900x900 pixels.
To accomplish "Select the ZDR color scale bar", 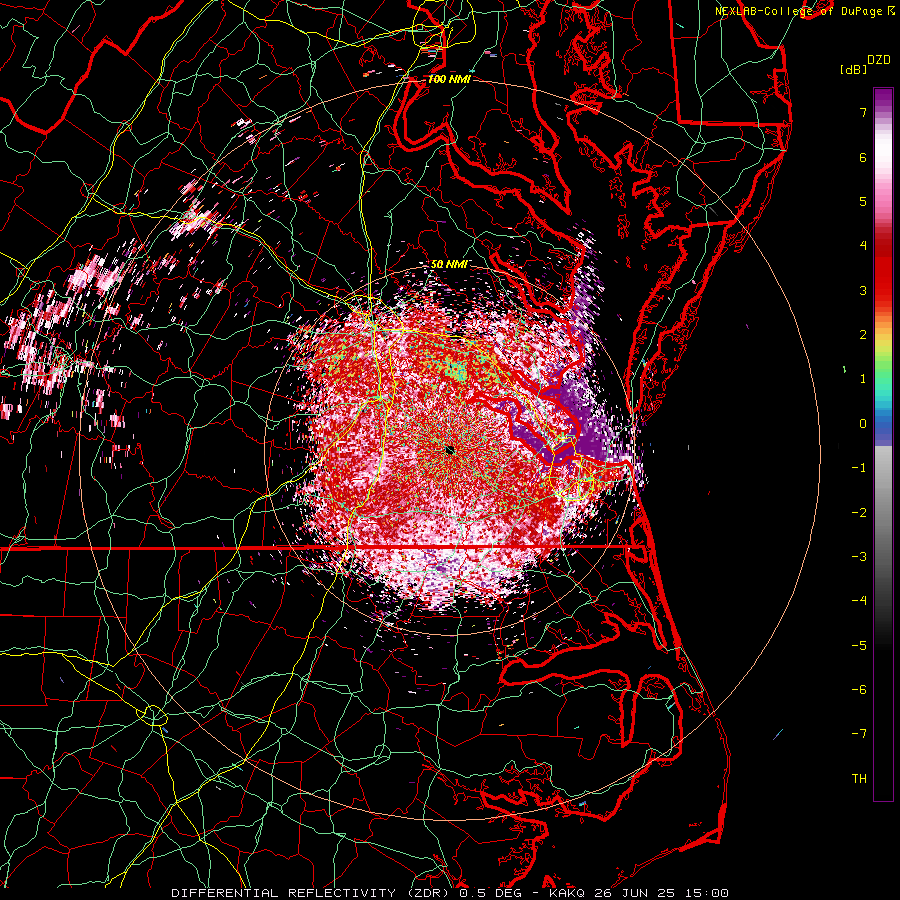I will pyautogui.click(x=883, y=444).
